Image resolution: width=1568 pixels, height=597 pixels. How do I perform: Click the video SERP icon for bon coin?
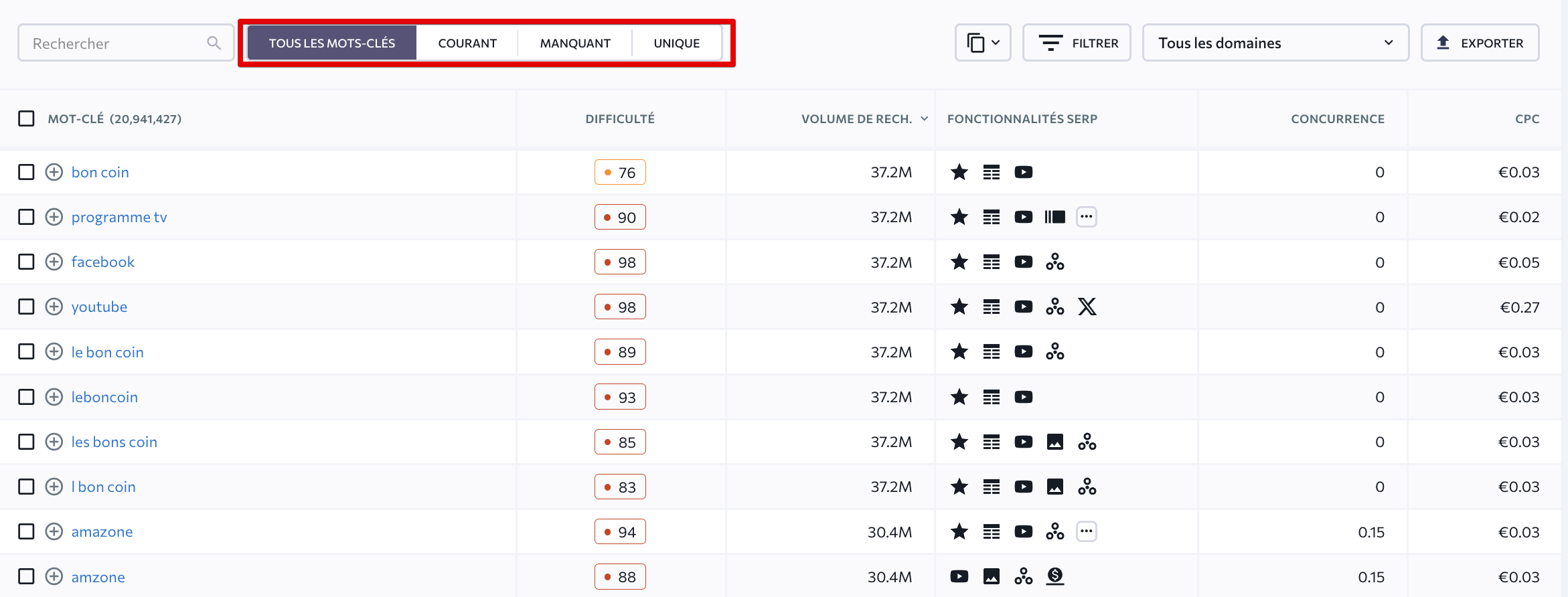tap(1023, 172)
